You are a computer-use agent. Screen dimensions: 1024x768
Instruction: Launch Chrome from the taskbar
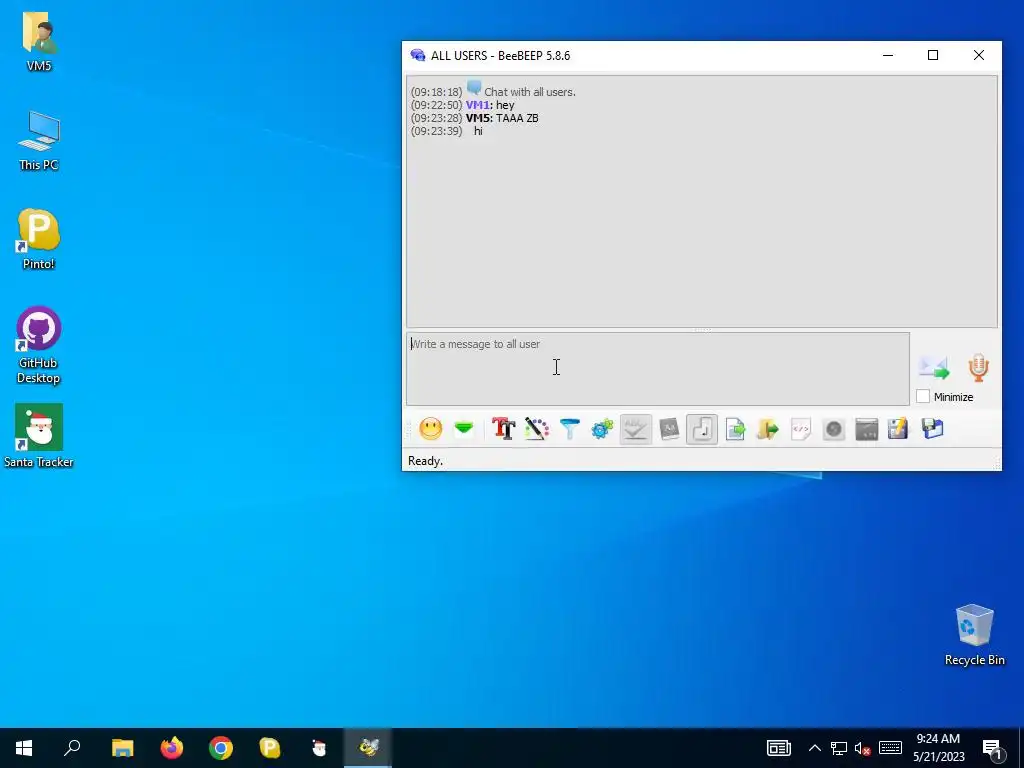point(221,748)
